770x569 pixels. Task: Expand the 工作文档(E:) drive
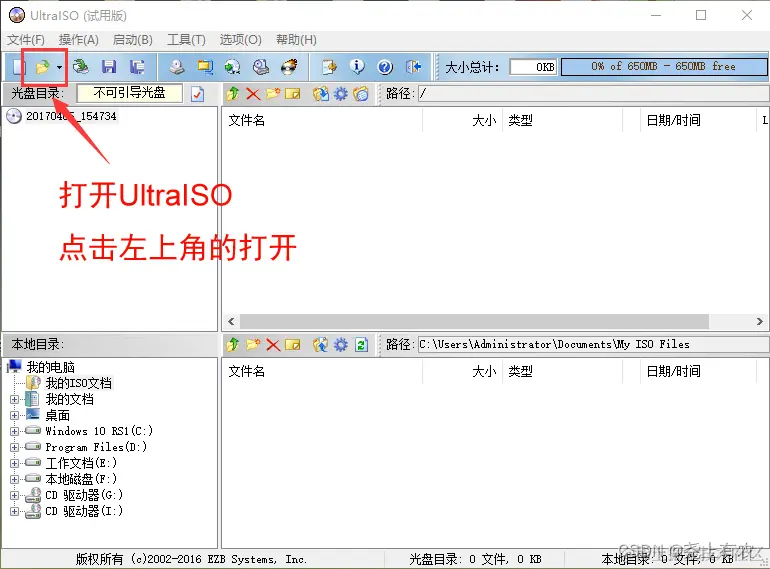point(14,463)
